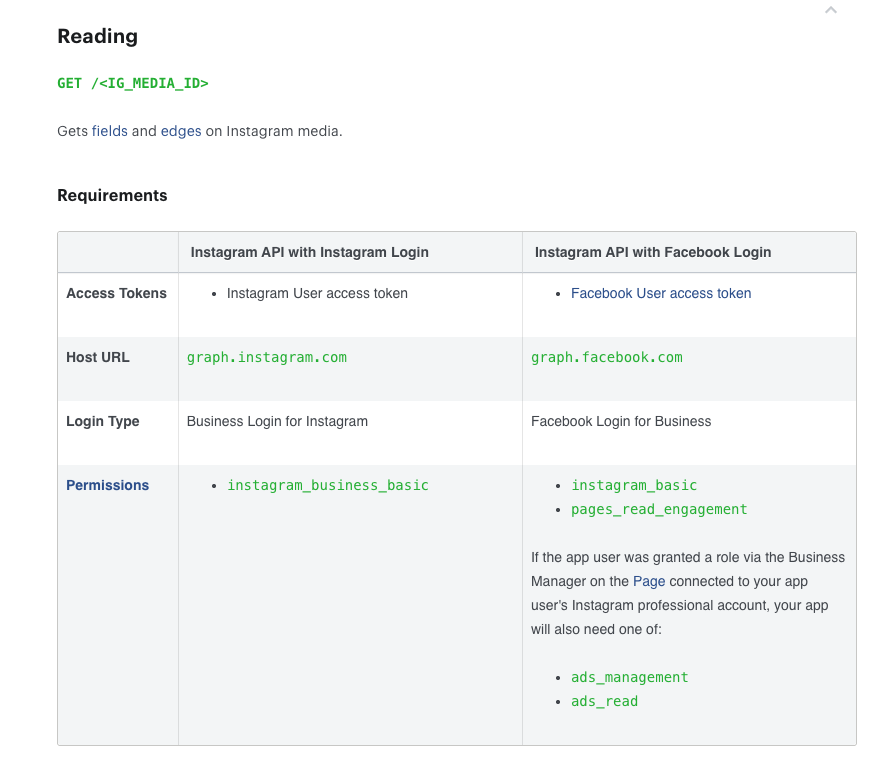Click the "Instagram API with Instagram Login" column header

click(310, 252)
